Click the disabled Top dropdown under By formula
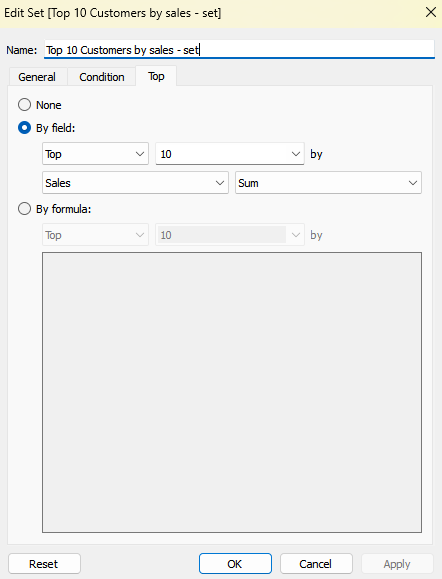Image resolution: width=442 pixels, height=579 pixels. tap(95, 235)
